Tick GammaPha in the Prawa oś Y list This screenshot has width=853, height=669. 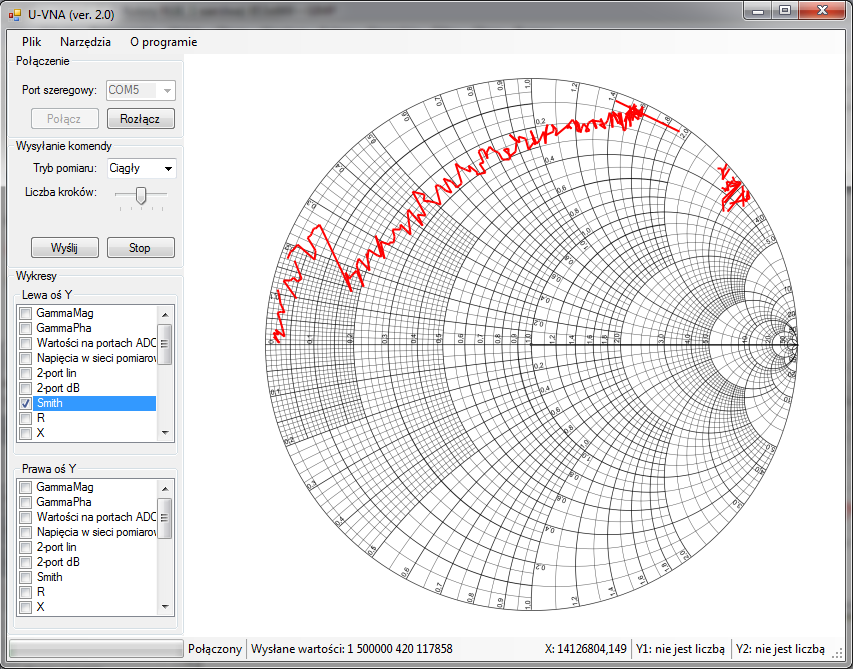26,502
